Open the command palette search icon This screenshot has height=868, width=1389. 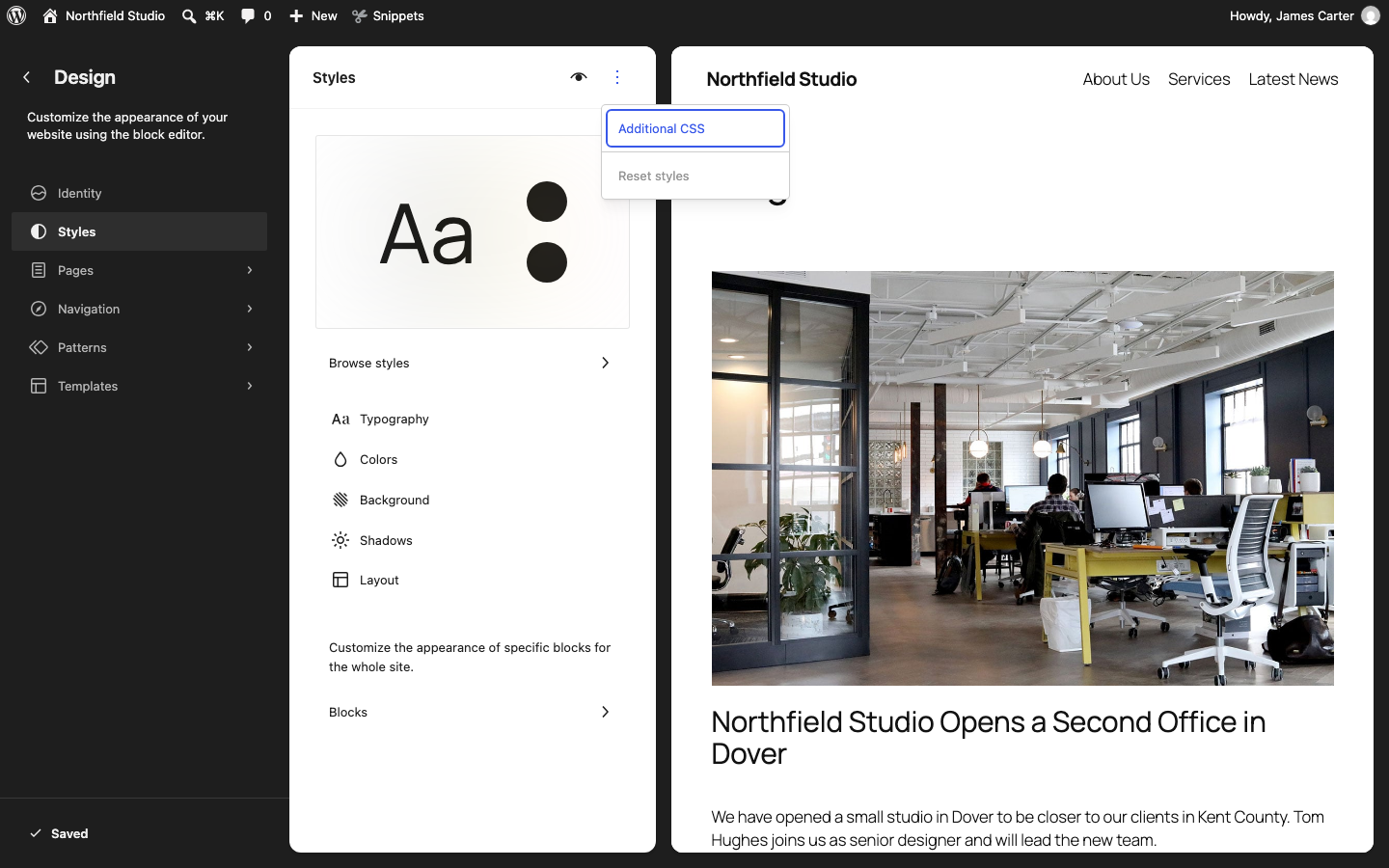click(189, 15)
